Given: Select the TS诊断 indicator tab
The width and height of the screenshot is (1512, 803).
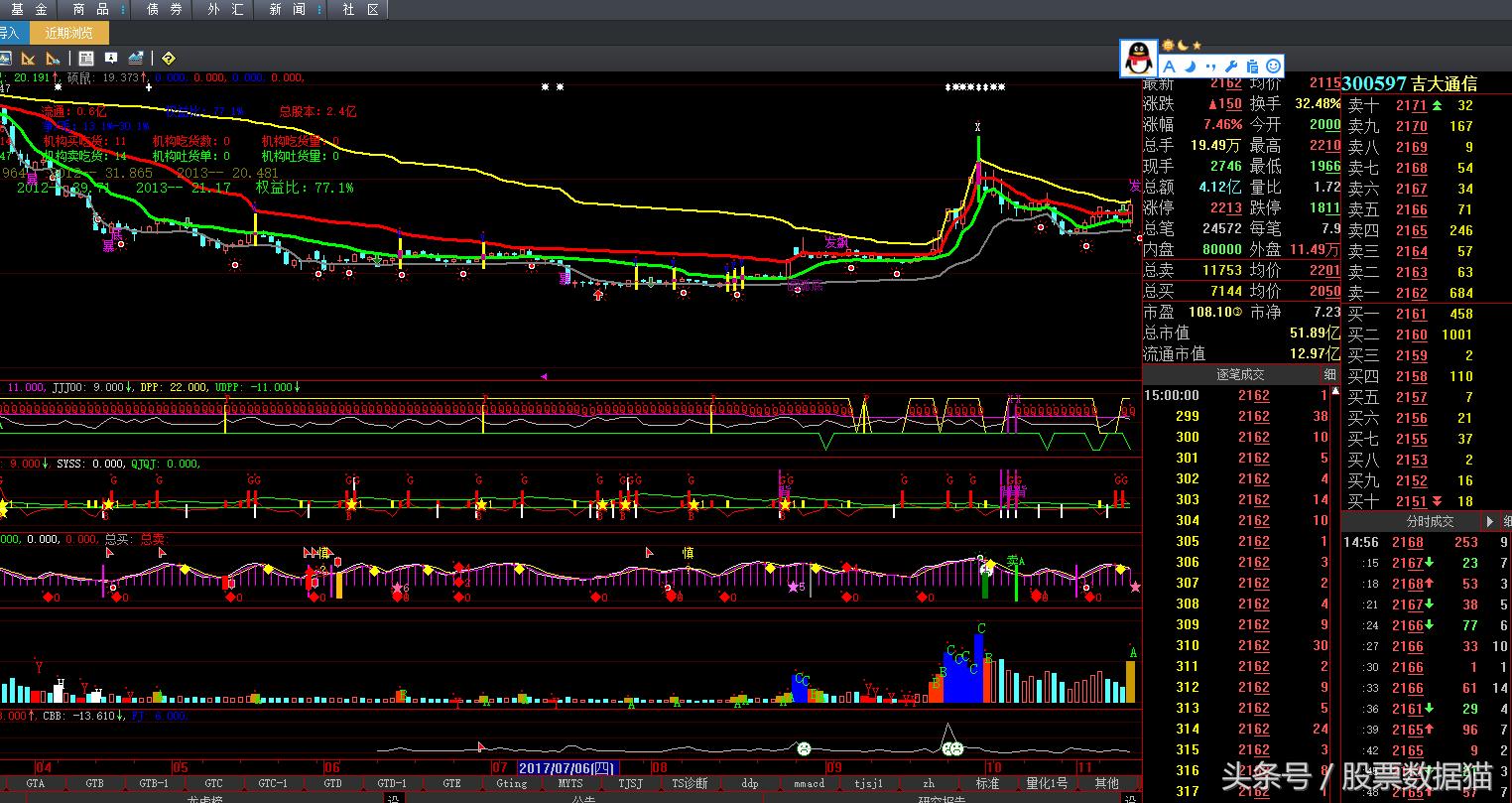Looking at the screenshot, I should (690, 783).
